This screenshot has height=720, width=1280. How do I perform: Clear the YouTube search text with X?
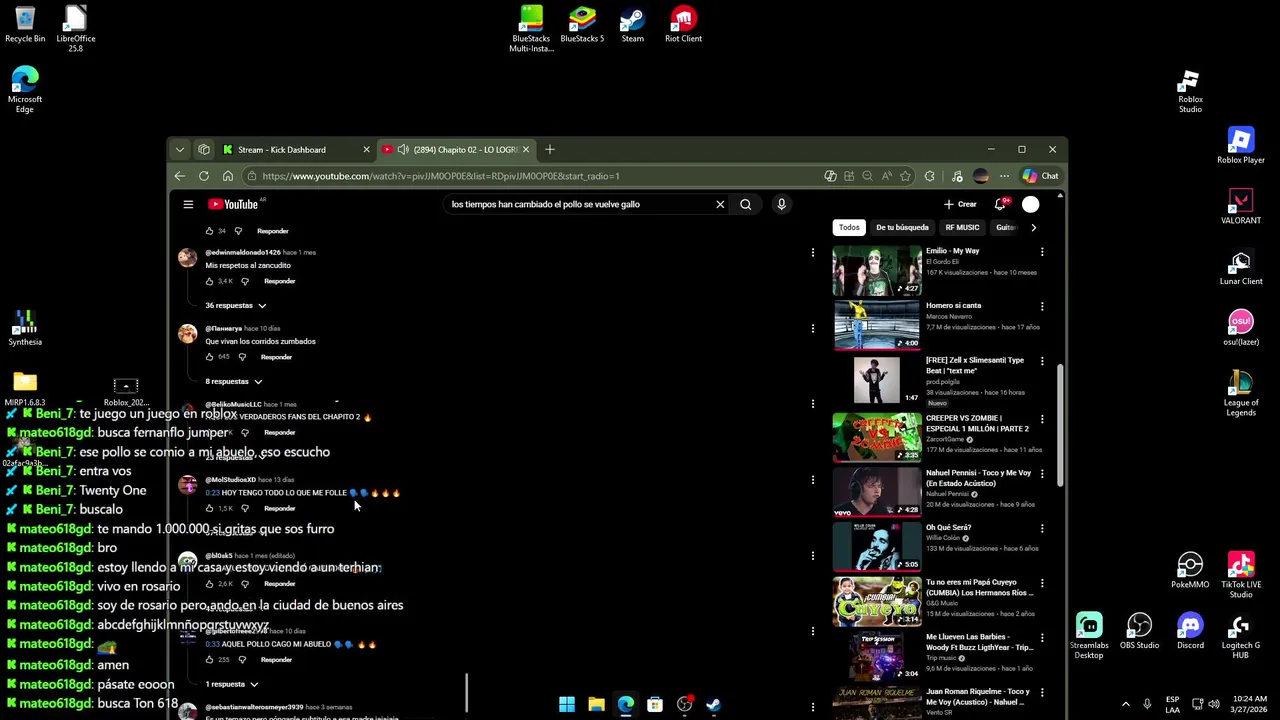coord(720,204)
